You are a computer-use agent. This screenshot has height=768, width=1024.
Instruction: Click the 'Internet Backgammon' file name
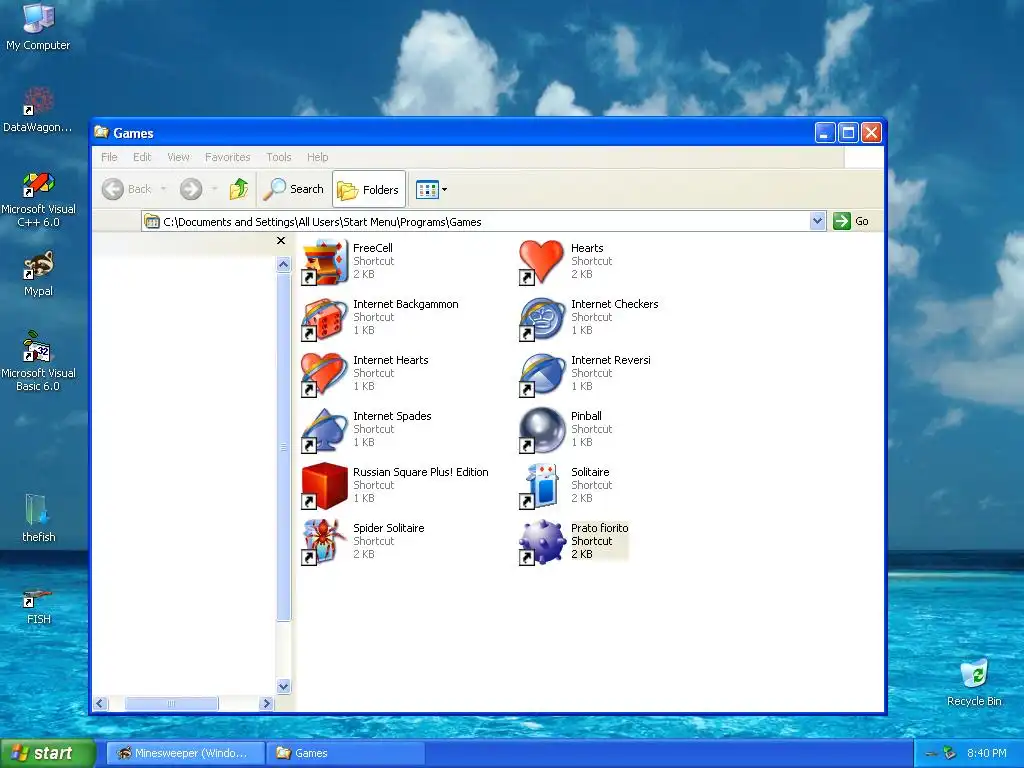point(406,304)
